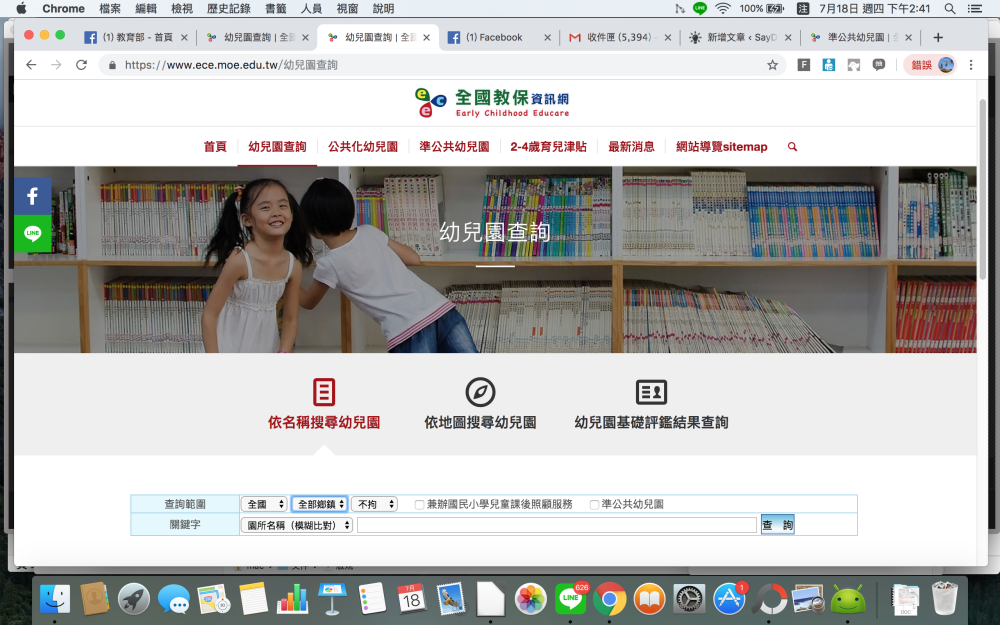Viewport: 1000px width, 625px height.
Task: Open Numbers chart icon in Dock
Action: pos(293,599)
